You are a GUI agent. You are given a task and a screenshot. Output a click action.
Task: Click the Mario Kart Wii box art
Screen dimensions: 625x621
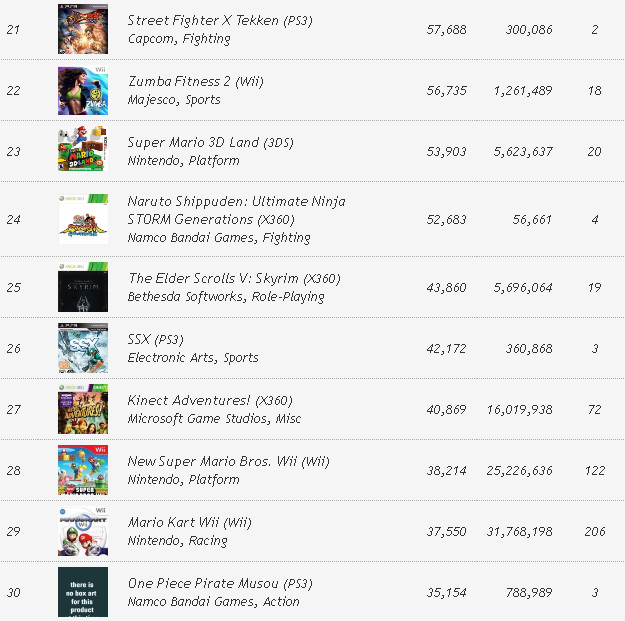(x=83, y=531)
